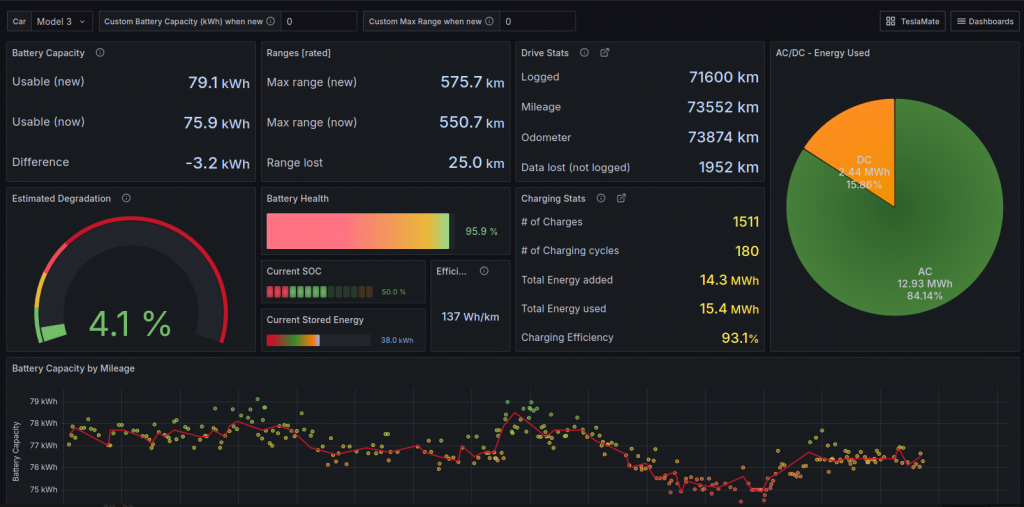Click the Custom Max Range input field
Image resolution: width=1024 pixels, height=507 pixels.
click(x=537, y=21)
